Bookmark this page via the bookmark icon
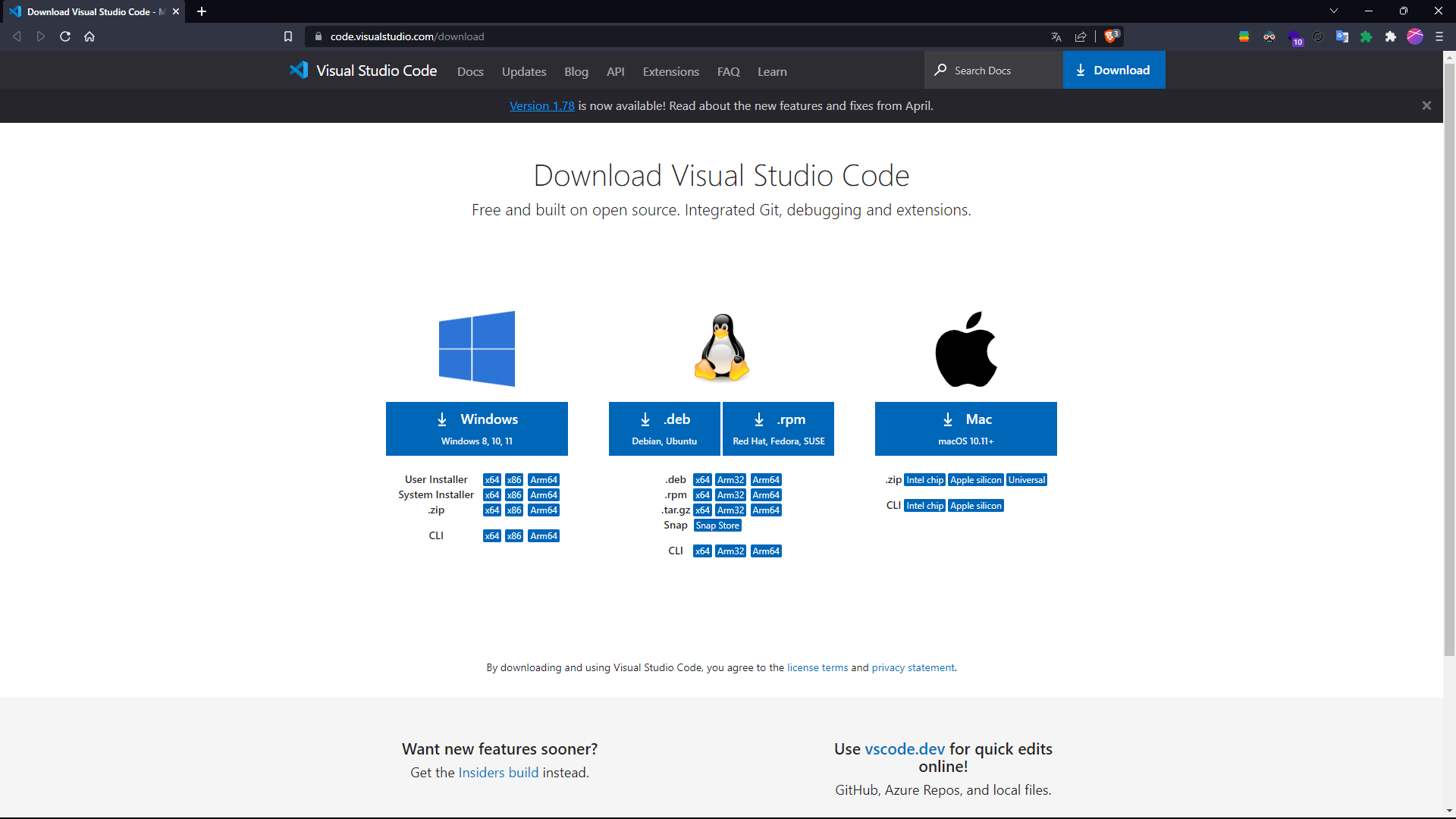This screenshot has width=1456, height=819. click(x=288, y=36)
